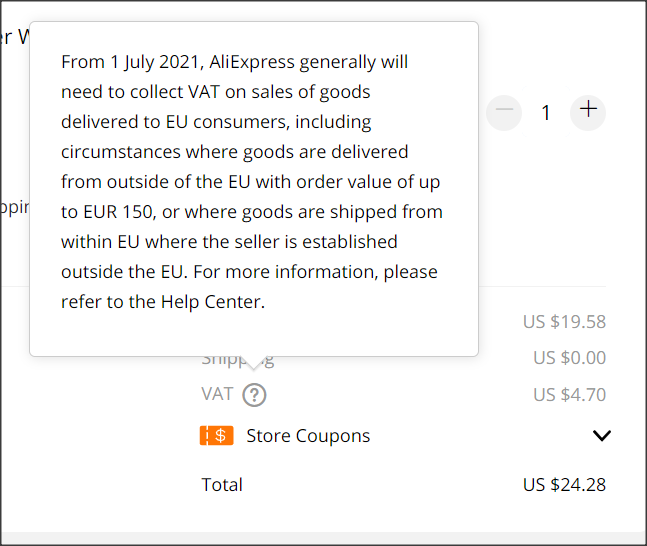Click the Help Center mention in tooltip
647x546 pixels.
[x=212, y=302]
